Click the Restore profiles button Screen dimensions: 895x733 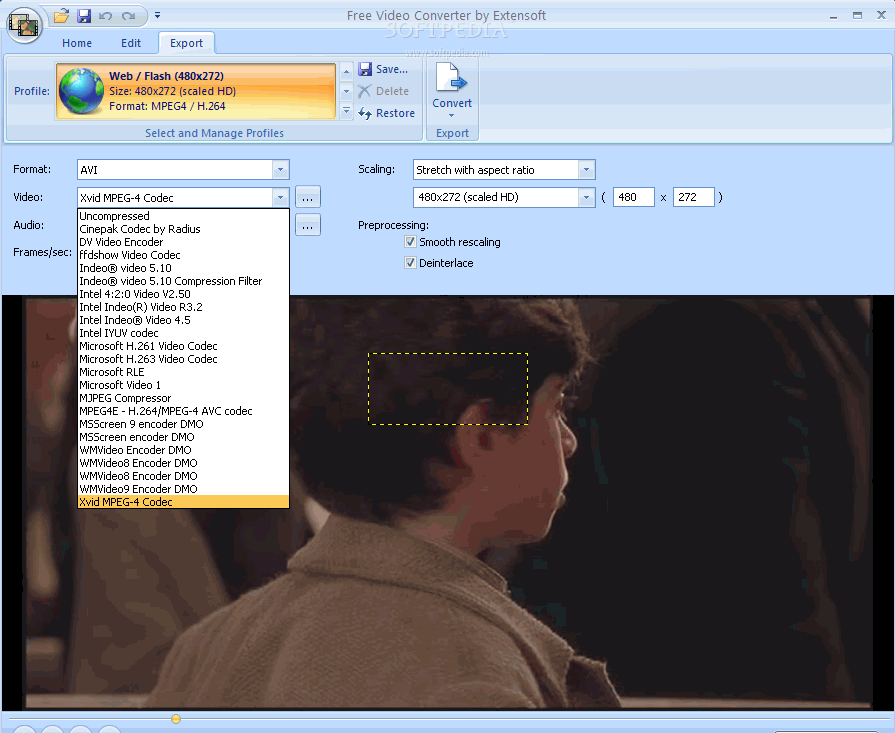pyautogui.click(x=386, y=113)
